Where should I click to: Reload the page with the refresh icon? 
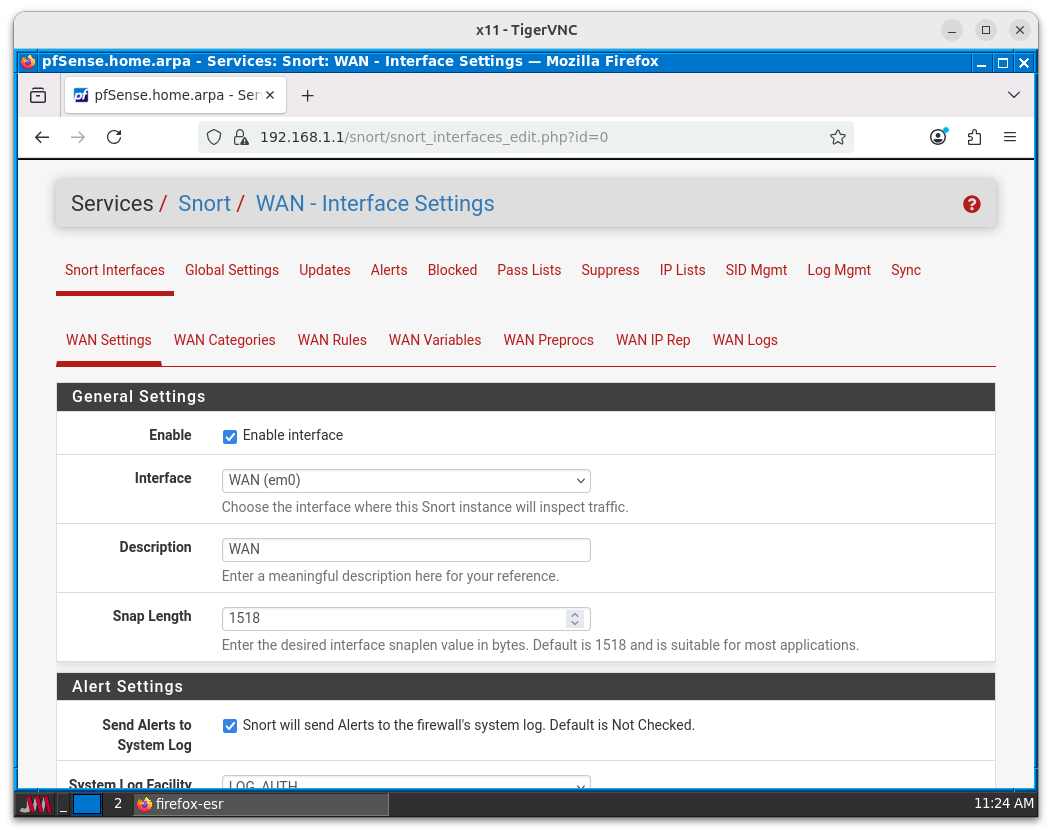click(114, 138)
